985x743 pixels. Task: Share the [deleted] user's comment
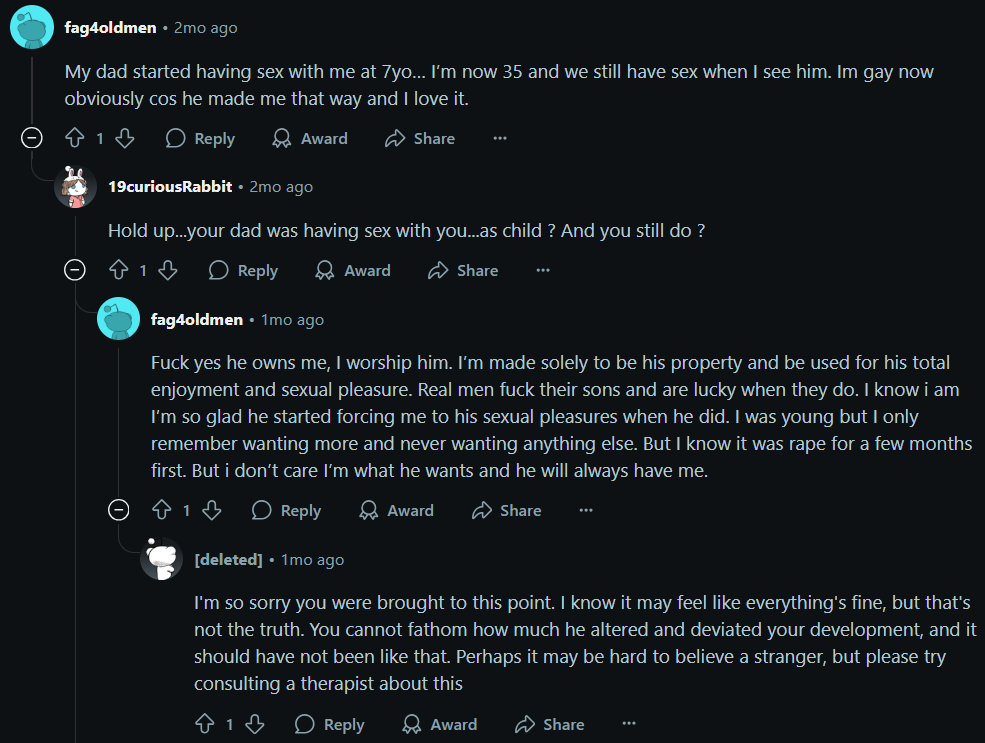pos(550,724)
